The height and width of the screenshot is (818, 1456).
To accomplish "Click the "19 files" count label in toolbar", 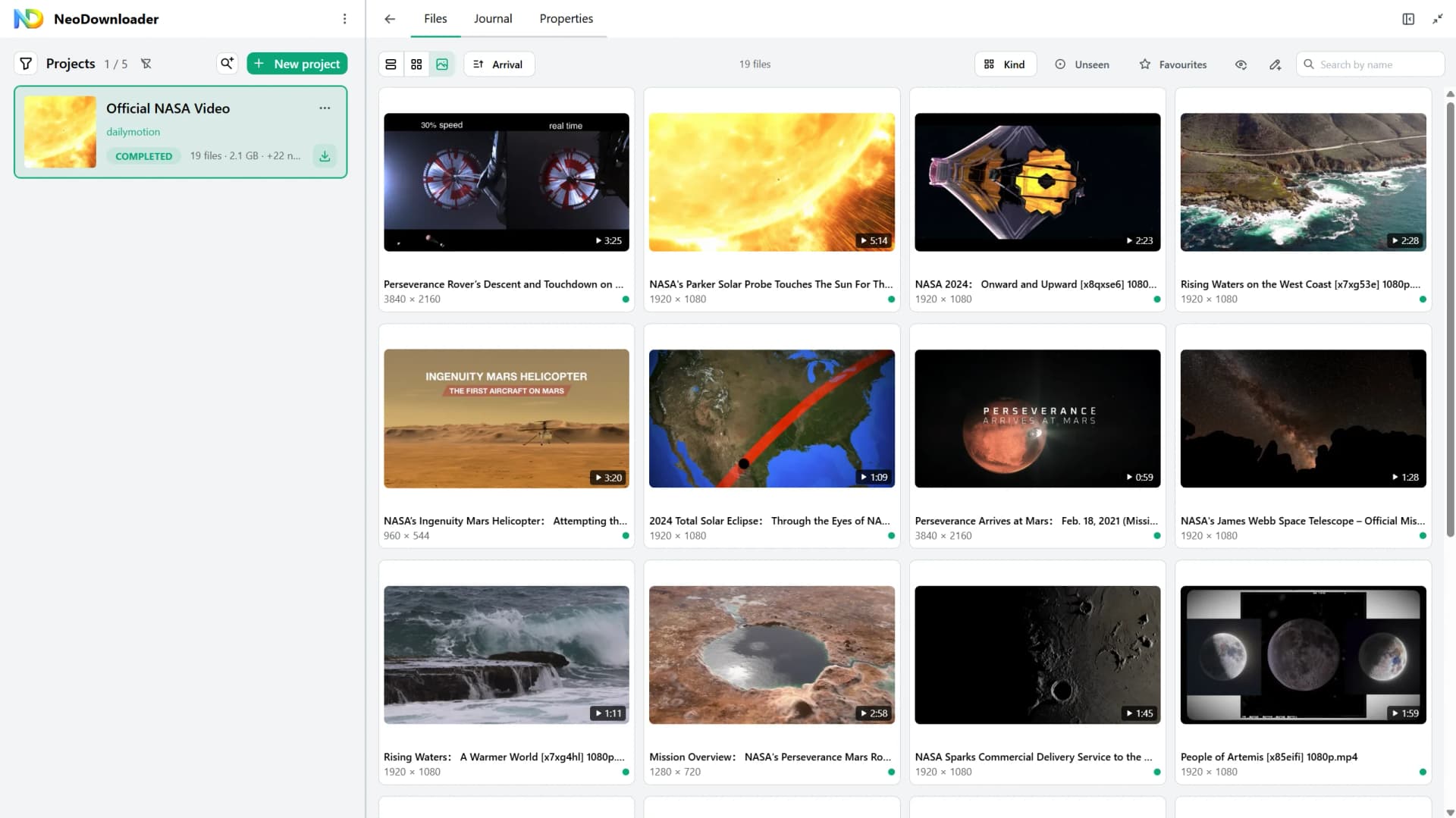I will click(755, 64).
